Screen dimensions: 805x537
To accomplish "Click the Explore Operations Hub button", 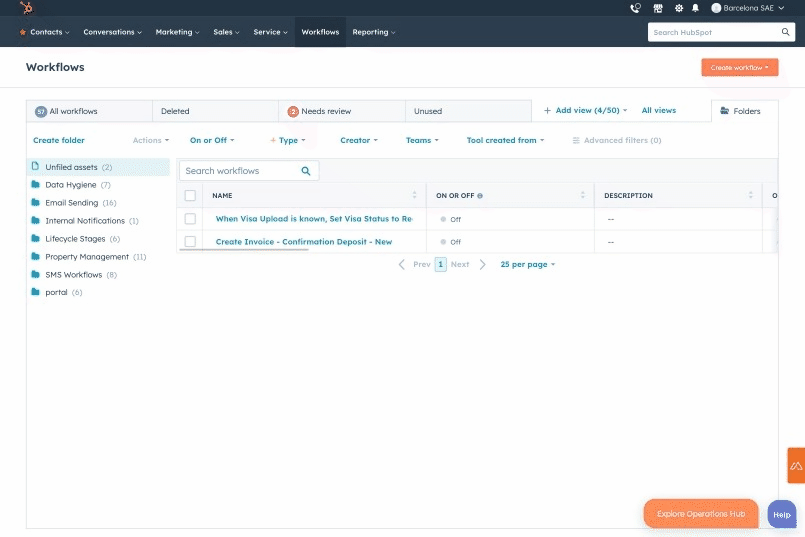I will [701, 513].
